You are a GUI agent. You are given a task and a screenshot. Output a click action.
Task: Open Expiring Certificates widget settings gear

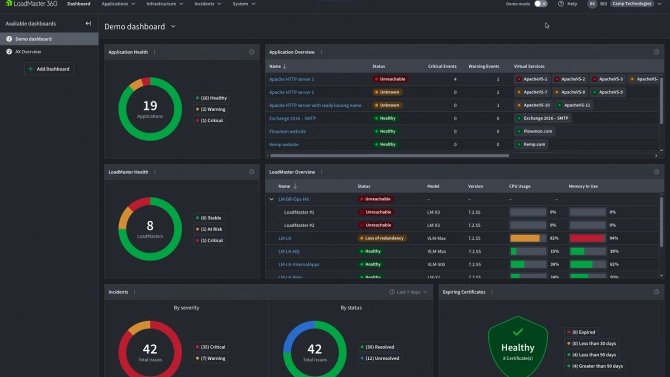656,292
